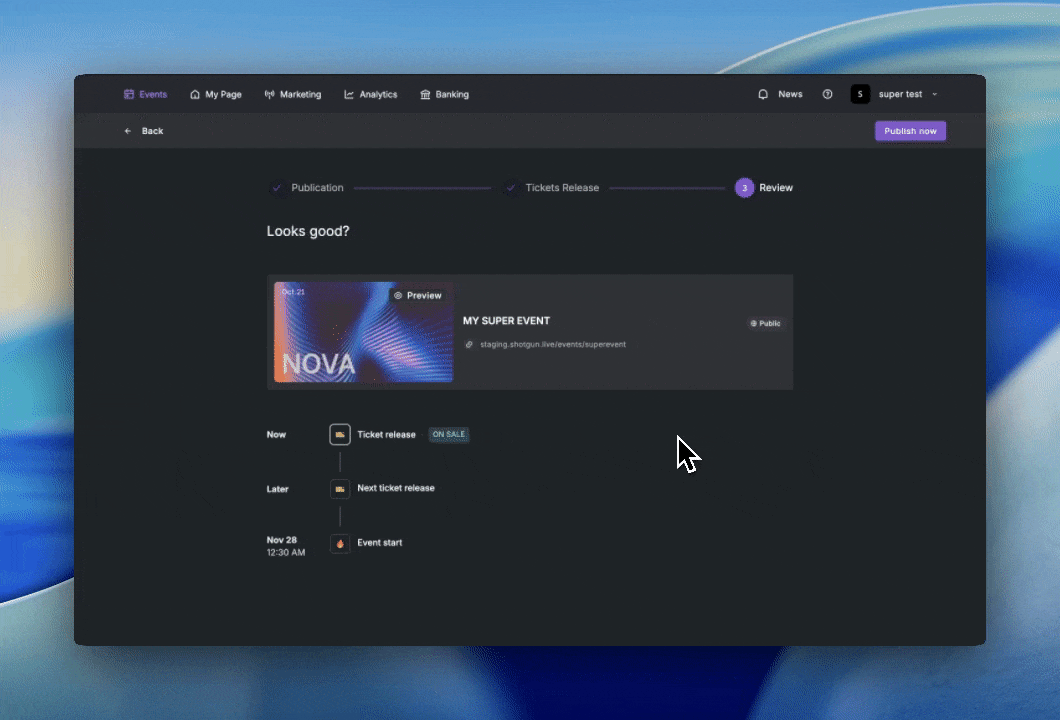This screenshot has width=1060, height=720.
Task: Open the Banking section
Action: [444, 95]
